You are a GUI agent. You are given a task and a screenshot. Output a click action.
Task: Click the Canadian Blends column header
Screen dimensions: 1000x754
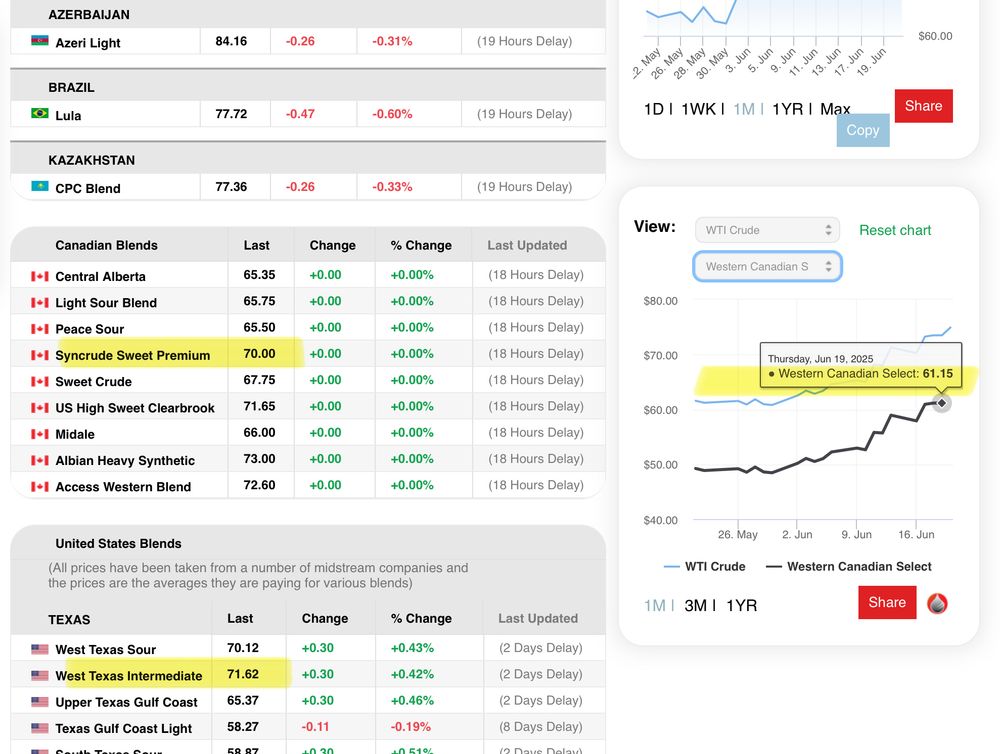tap(107, 245)
